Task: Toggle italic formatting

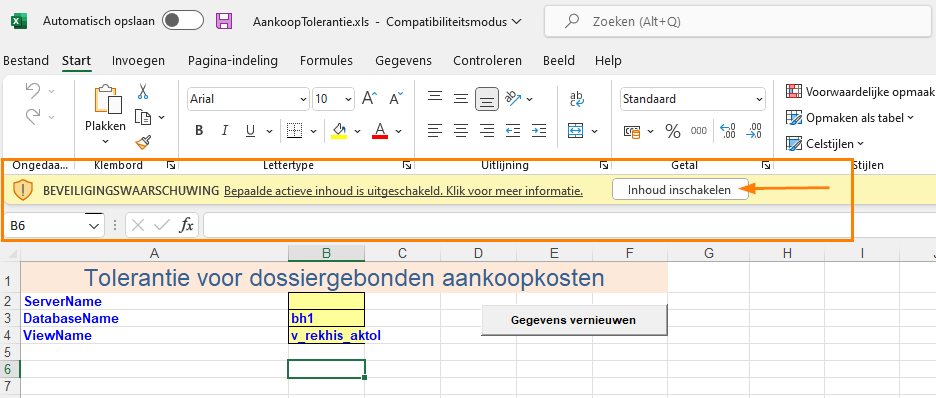Action: tap(225, 131)
